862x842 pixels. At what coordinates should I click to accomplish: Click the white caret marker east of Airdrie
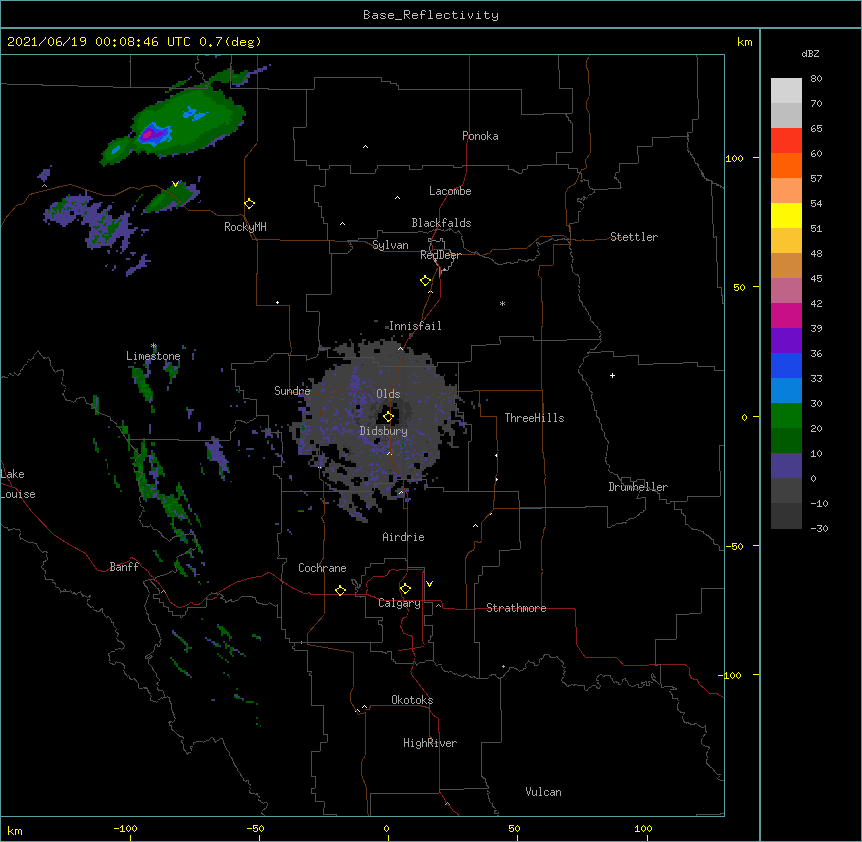(x=476, y=526)
